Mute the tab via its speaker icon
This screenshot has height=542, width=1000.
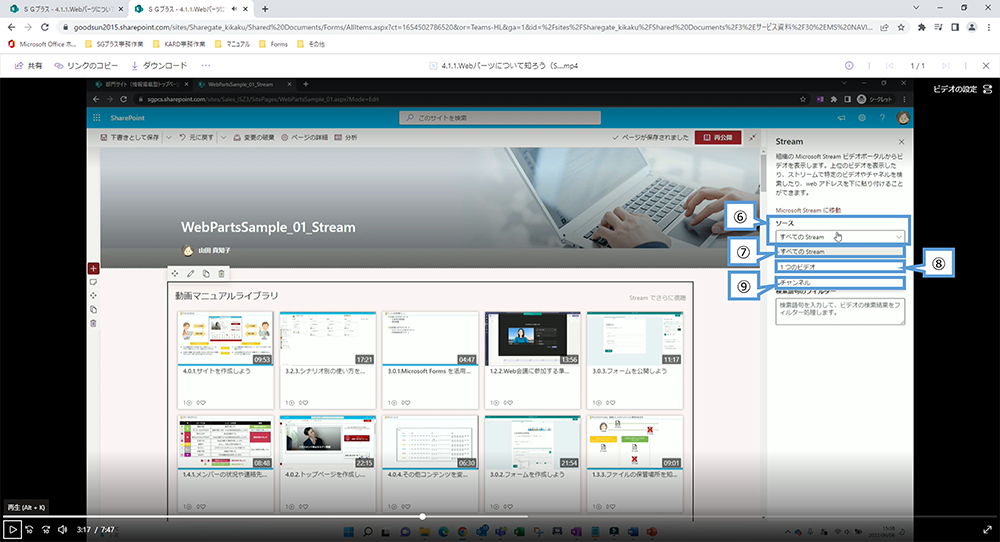tap(234, 9)
